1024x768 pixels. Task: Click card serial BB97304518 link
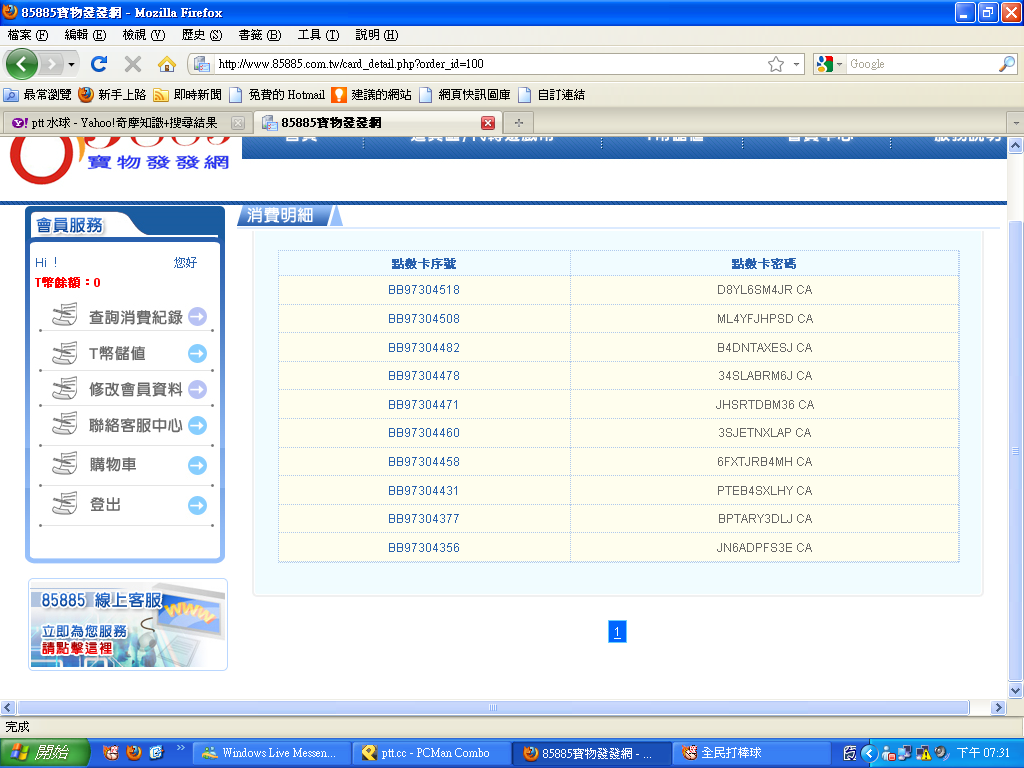point(424,290)
